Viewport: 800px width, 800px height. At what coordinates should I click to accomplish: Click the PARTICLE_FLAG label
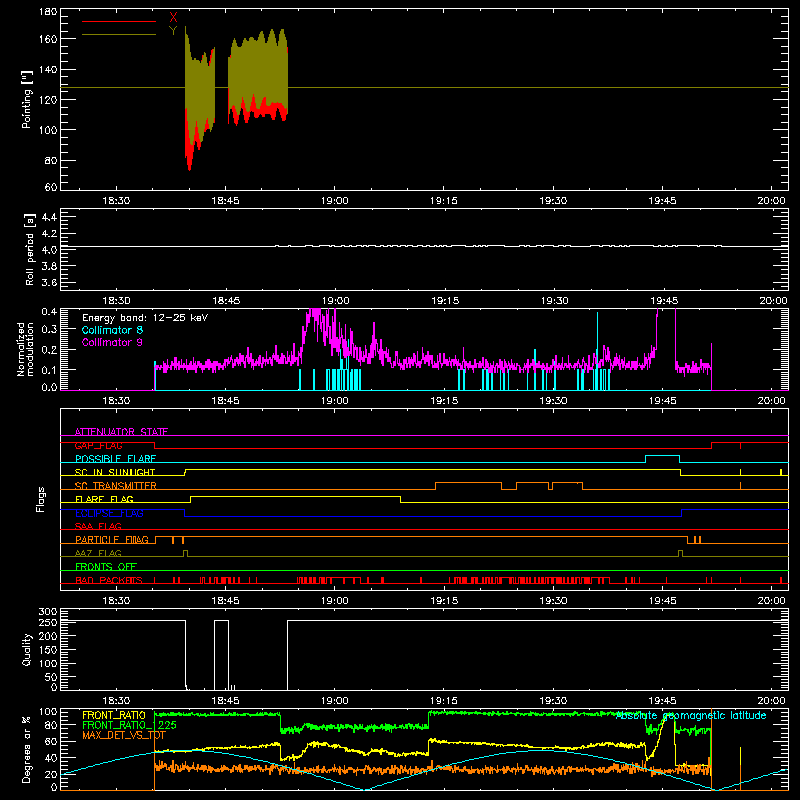pos(112,540)
